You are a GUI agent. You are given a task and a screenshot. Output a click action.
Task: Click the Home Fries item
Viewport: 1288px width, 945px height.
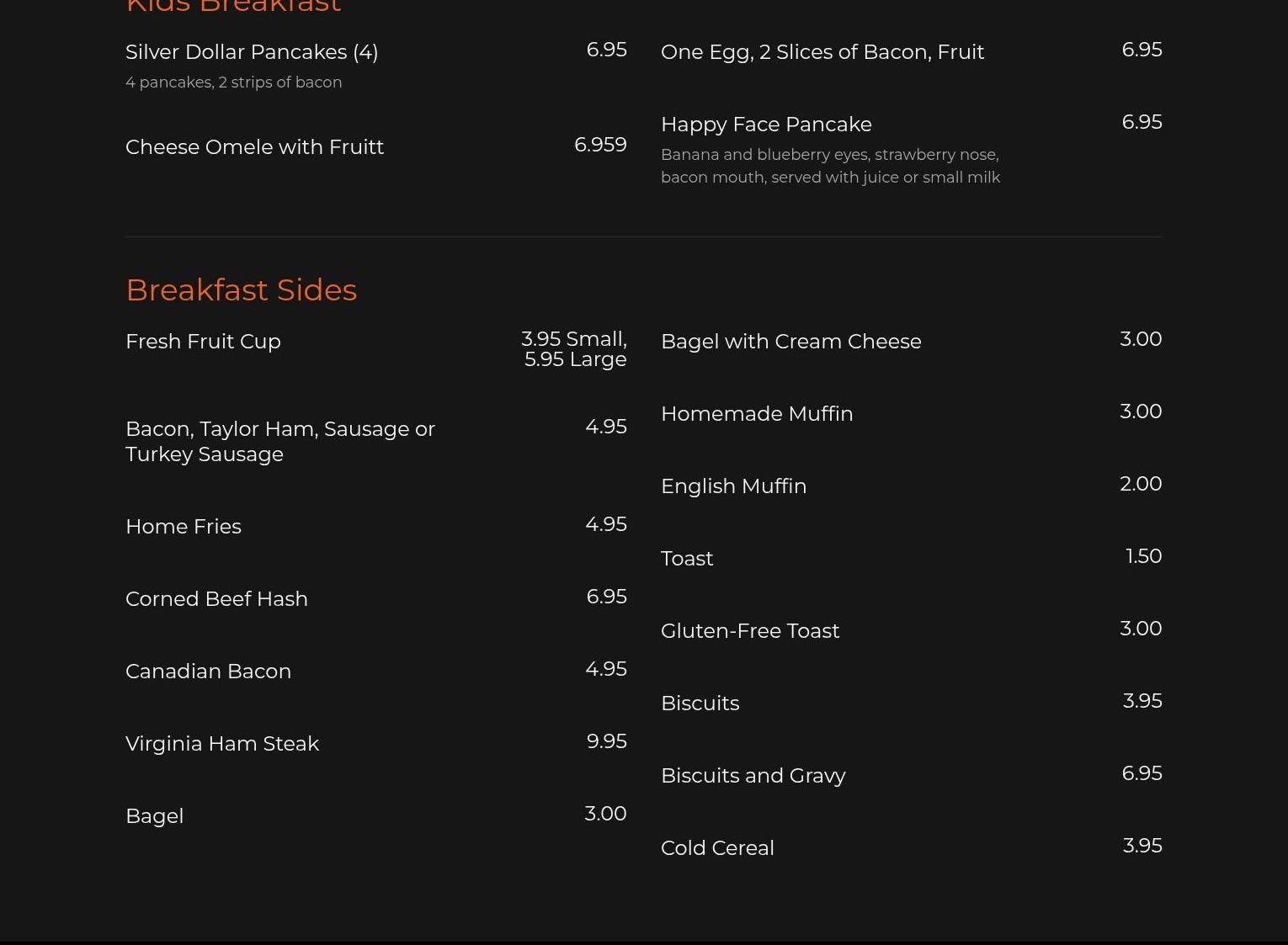coord(184,527)
